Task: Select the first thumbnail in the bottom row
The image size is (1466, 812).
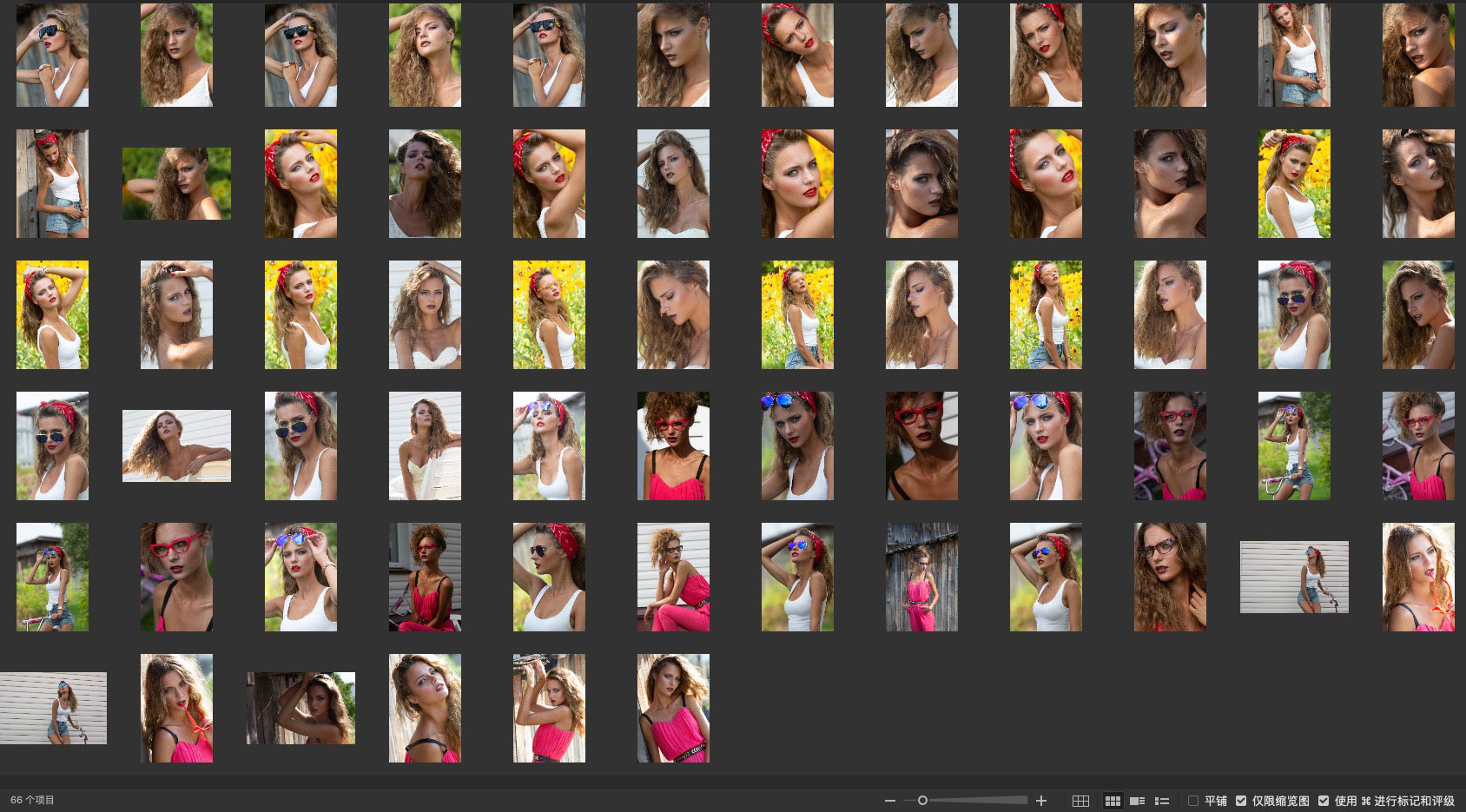Action: tap(53, 708)
